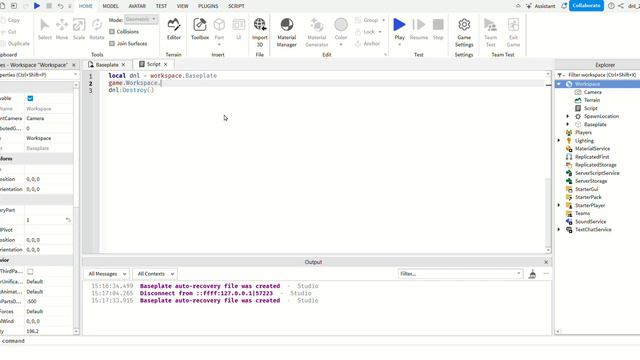640x360 pixels.
Task: Open the All Contexts dropdown
Action: 156,274
